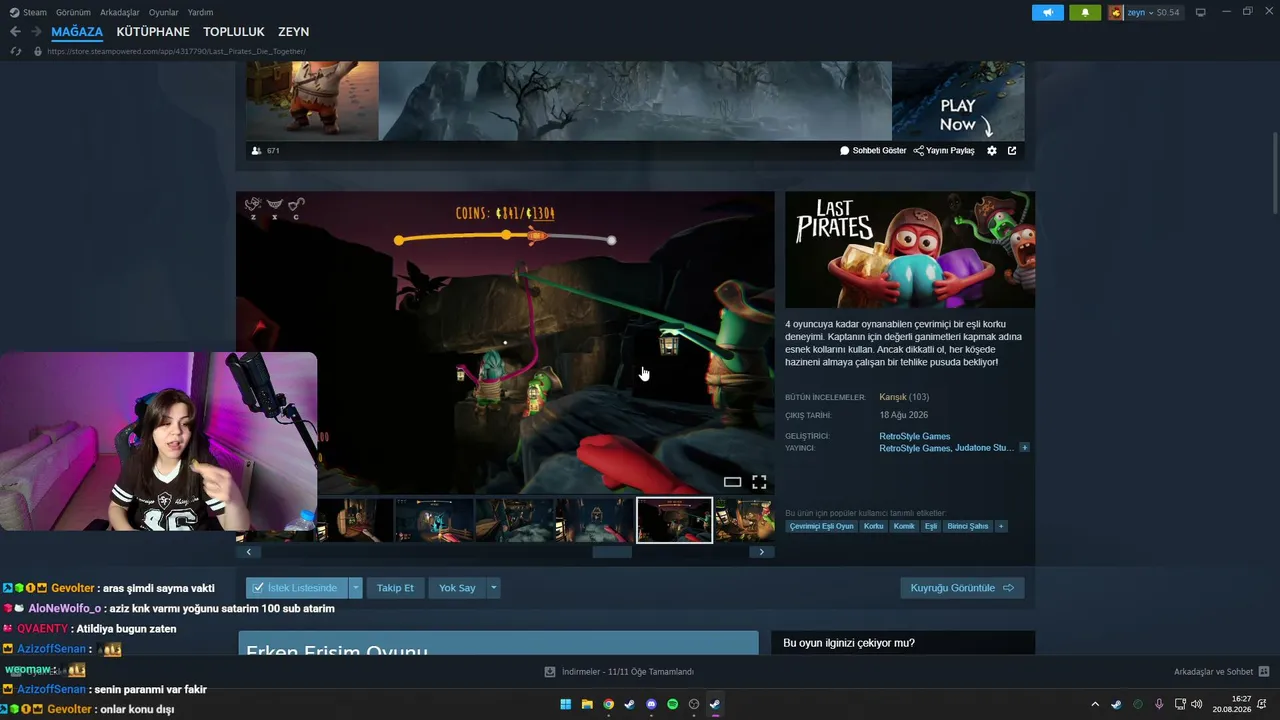The height and width of the screenshot is (720, 1280).
Task: Open the Birinci Şahıs tag
Action: pyautogui.click(x=968, y=526)
